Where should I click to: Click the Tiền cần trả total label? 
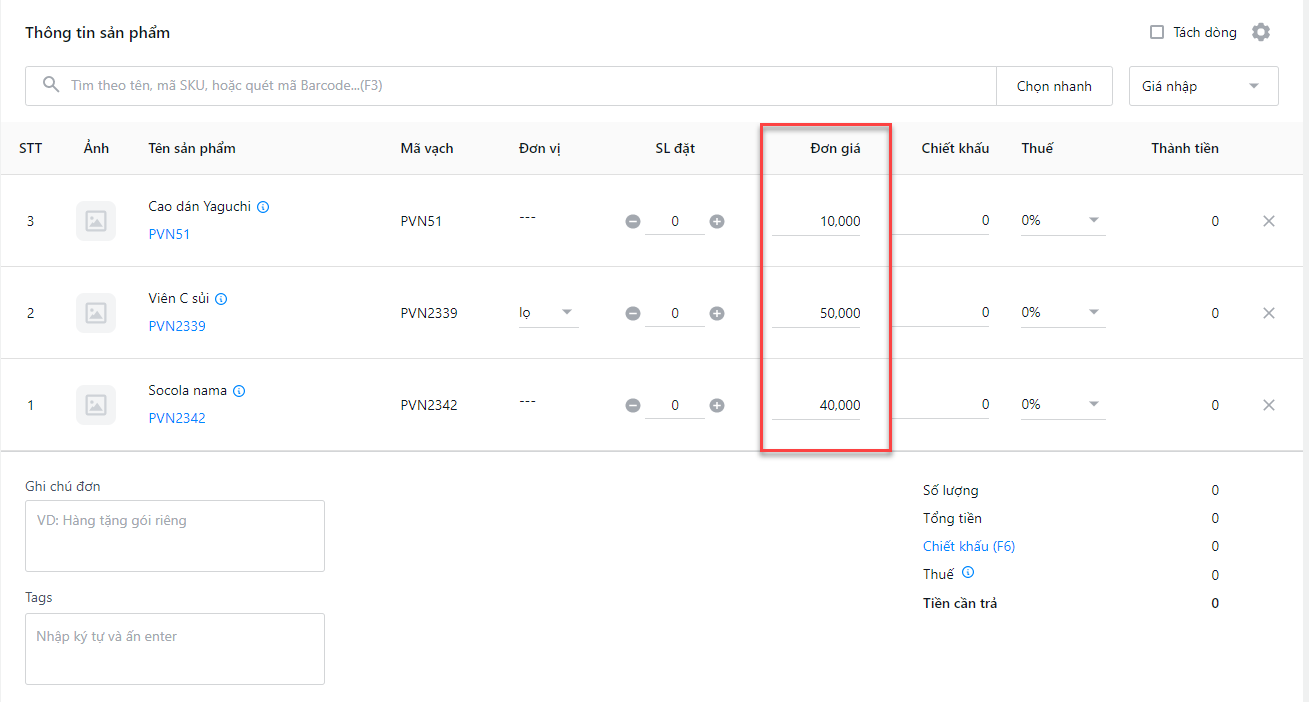click(960, 603)
